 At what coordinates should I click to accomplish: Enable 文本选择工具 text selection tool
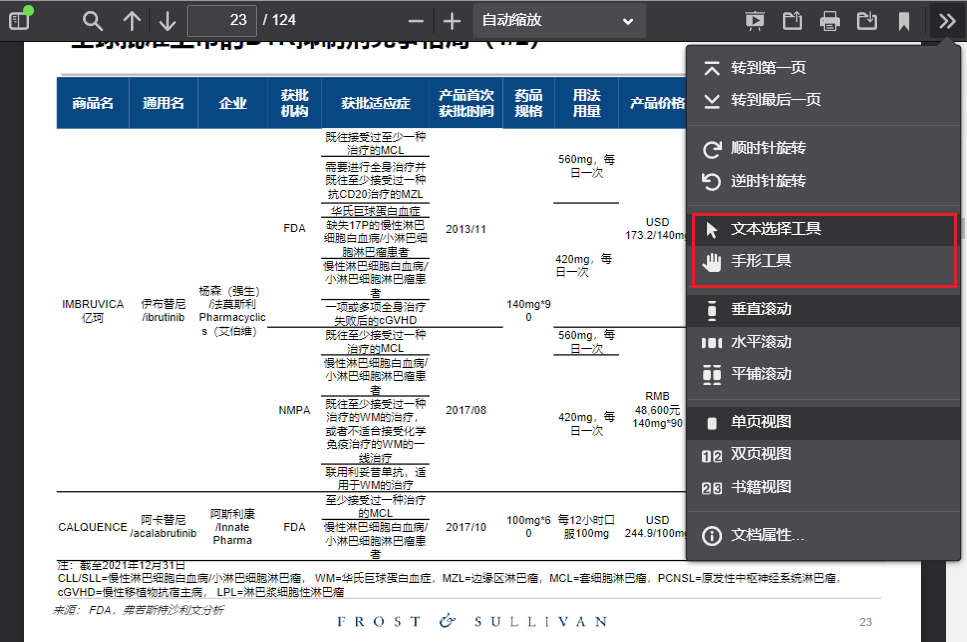823,229
